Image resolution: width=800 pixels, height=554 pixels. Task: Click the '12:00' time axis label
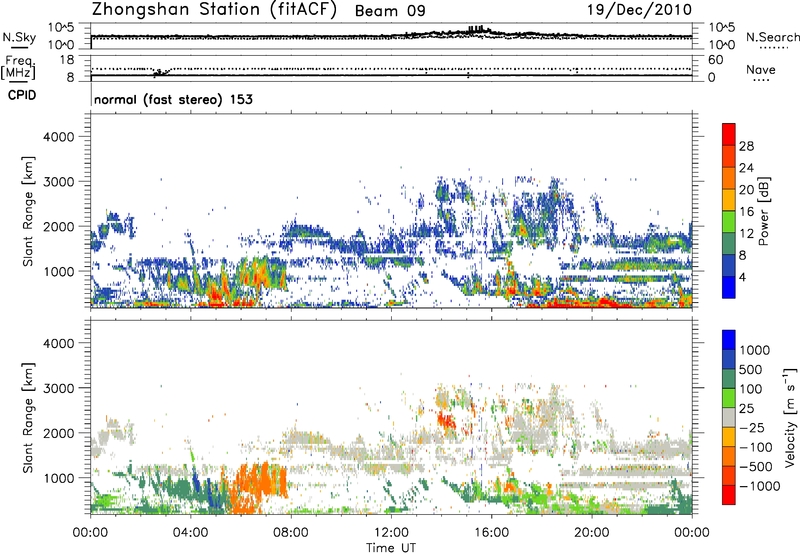point(391,533)
